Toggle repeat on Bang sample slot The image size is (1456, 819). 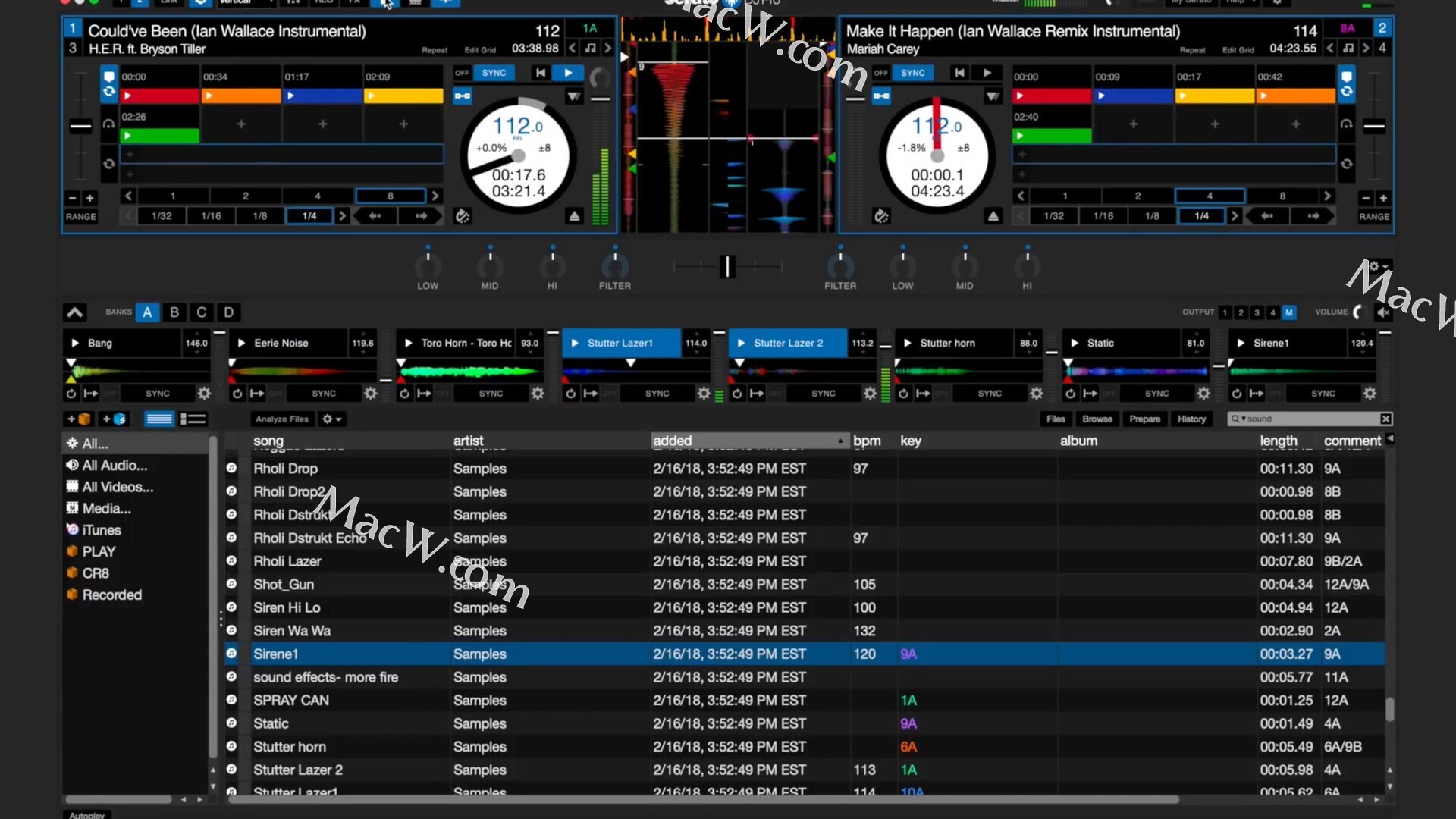[x=71, y=394]
